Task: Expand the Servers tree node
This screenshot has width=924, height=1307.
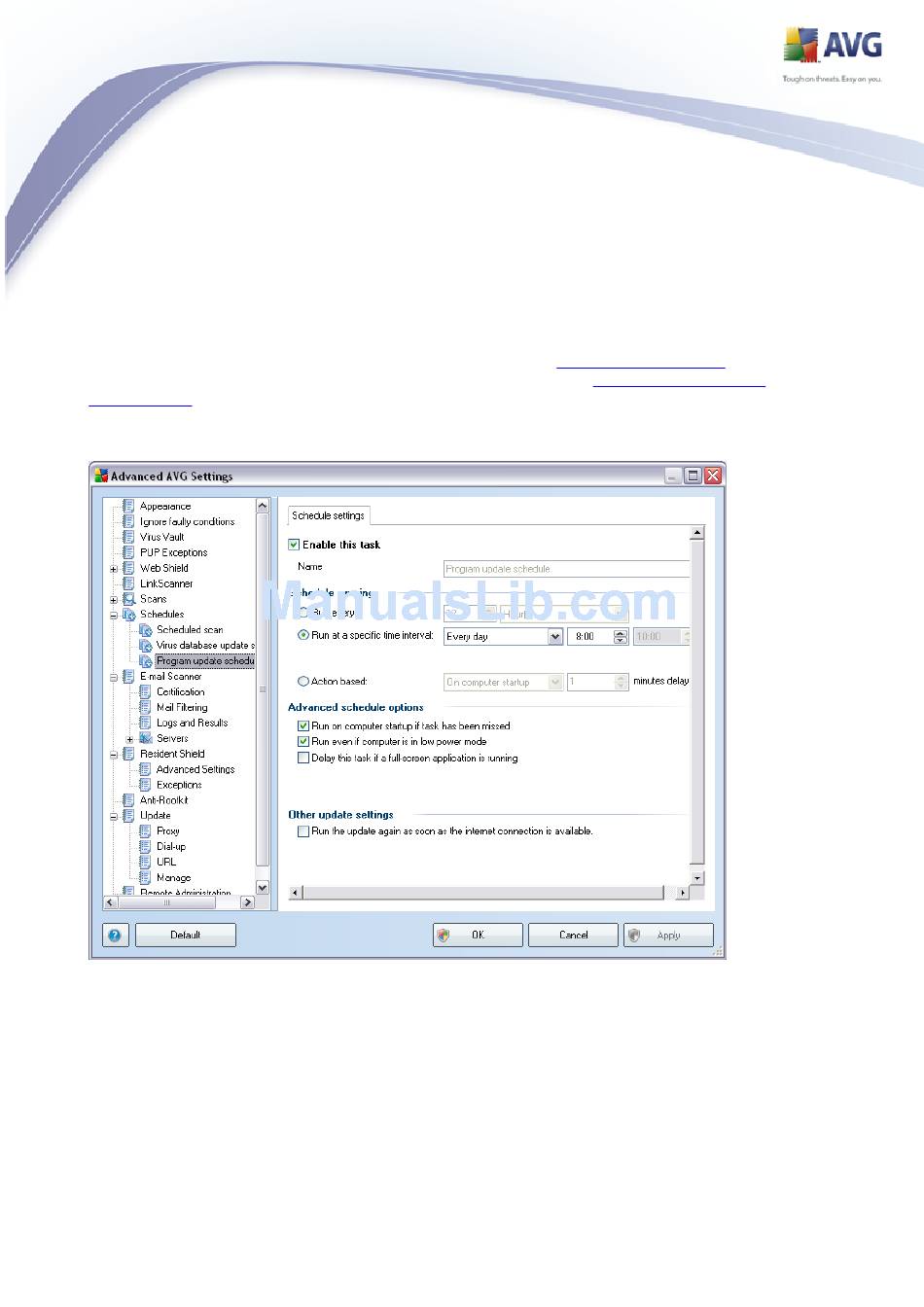Action: pyautogui.click(x=130, y=739)
